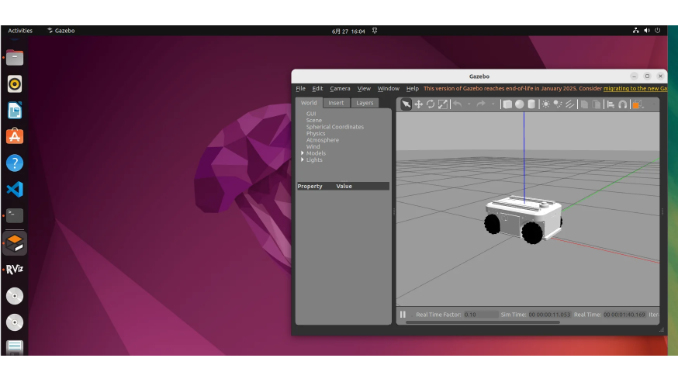Insert a cylinder shape
The width and height of the screenshot is (678, 381).
pyautogui.click(x=531, y=104)
